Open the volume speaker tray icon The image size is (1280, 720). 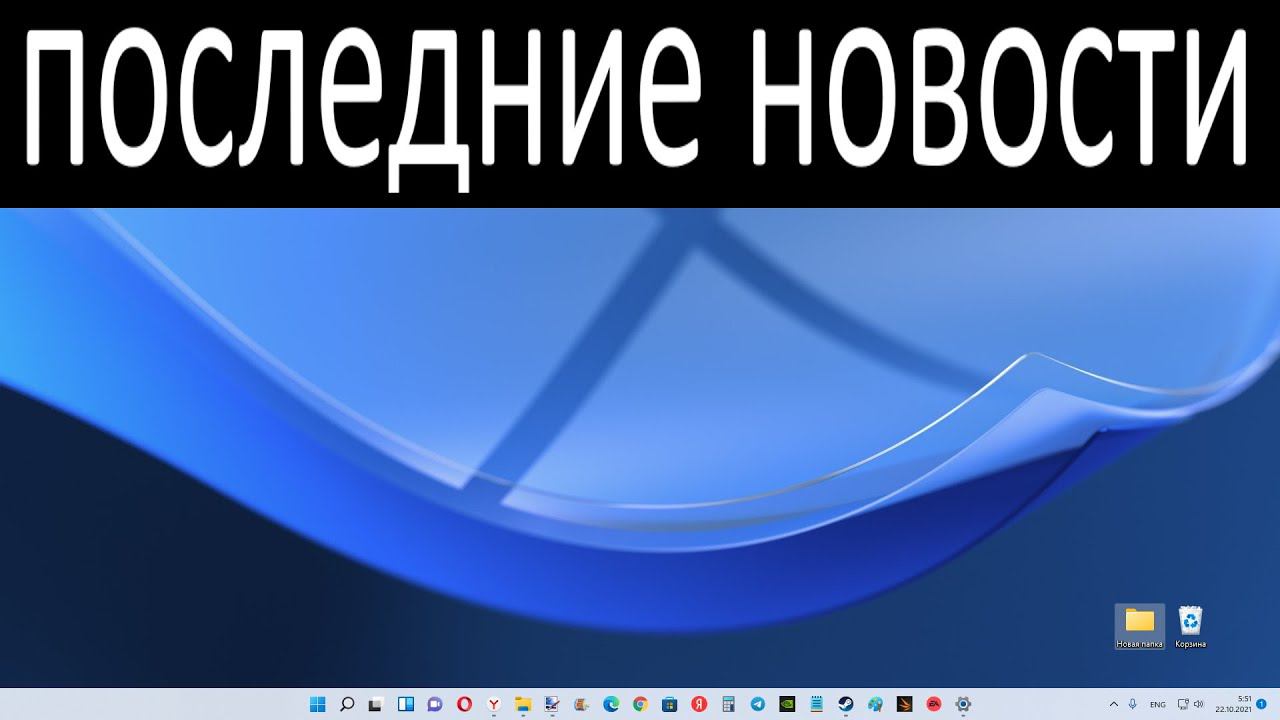point(1198,704)
